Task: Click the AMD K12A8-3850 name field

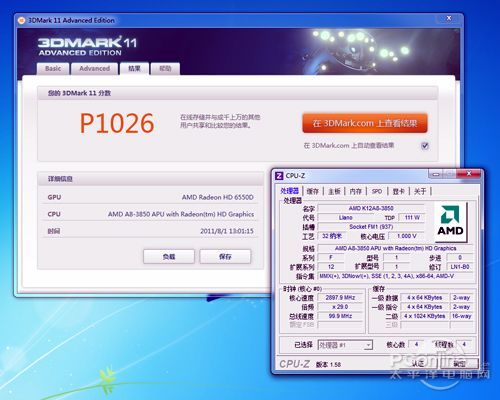Action: (371, 208)
